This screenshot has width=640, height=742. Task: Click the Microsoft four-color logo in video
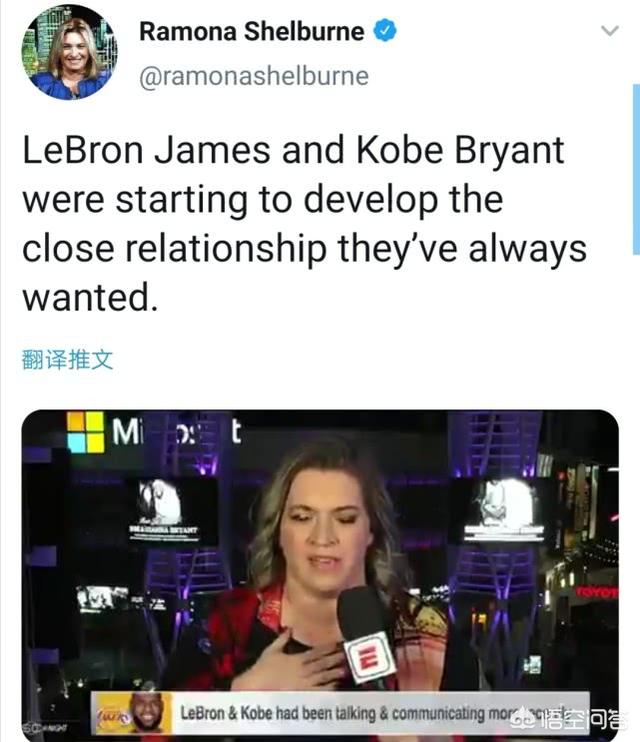pos(86,432)
